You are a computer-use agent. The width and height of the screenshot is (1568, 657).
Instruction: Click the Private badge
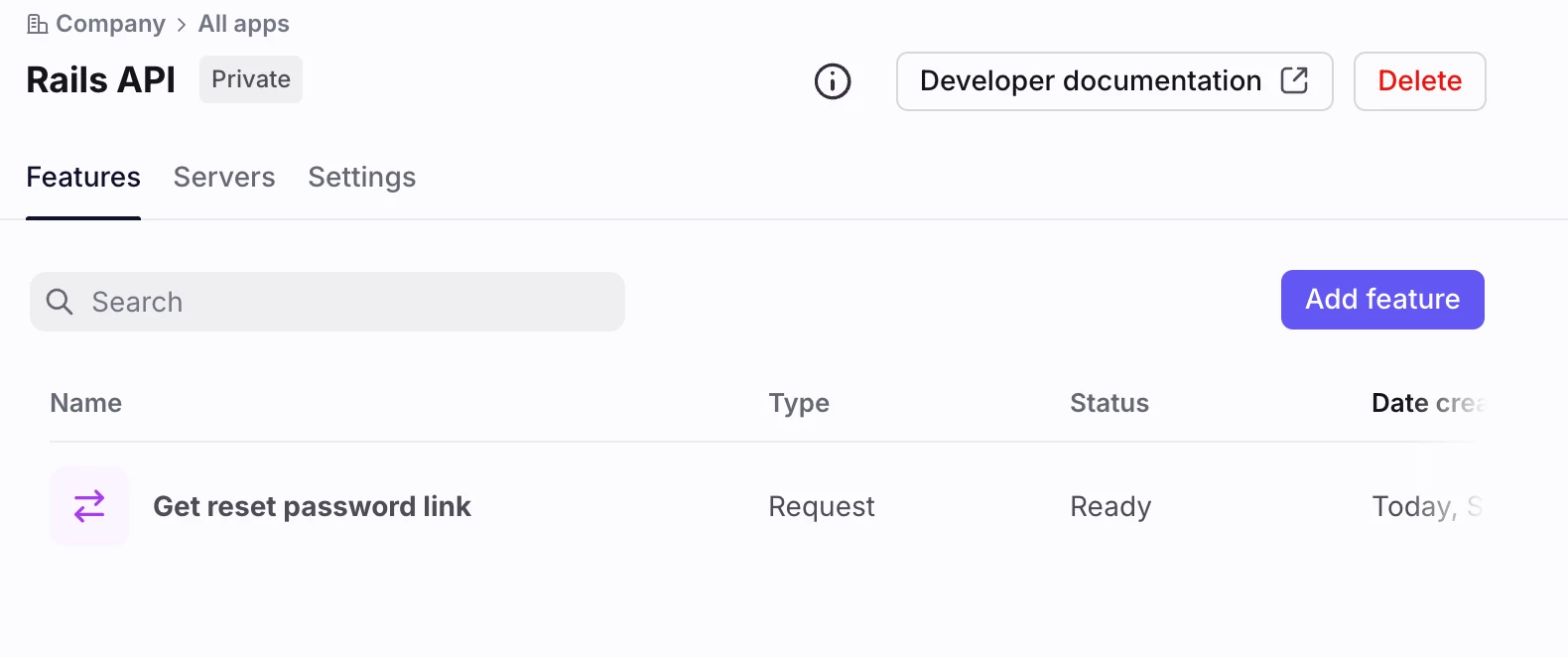[251, 79]
